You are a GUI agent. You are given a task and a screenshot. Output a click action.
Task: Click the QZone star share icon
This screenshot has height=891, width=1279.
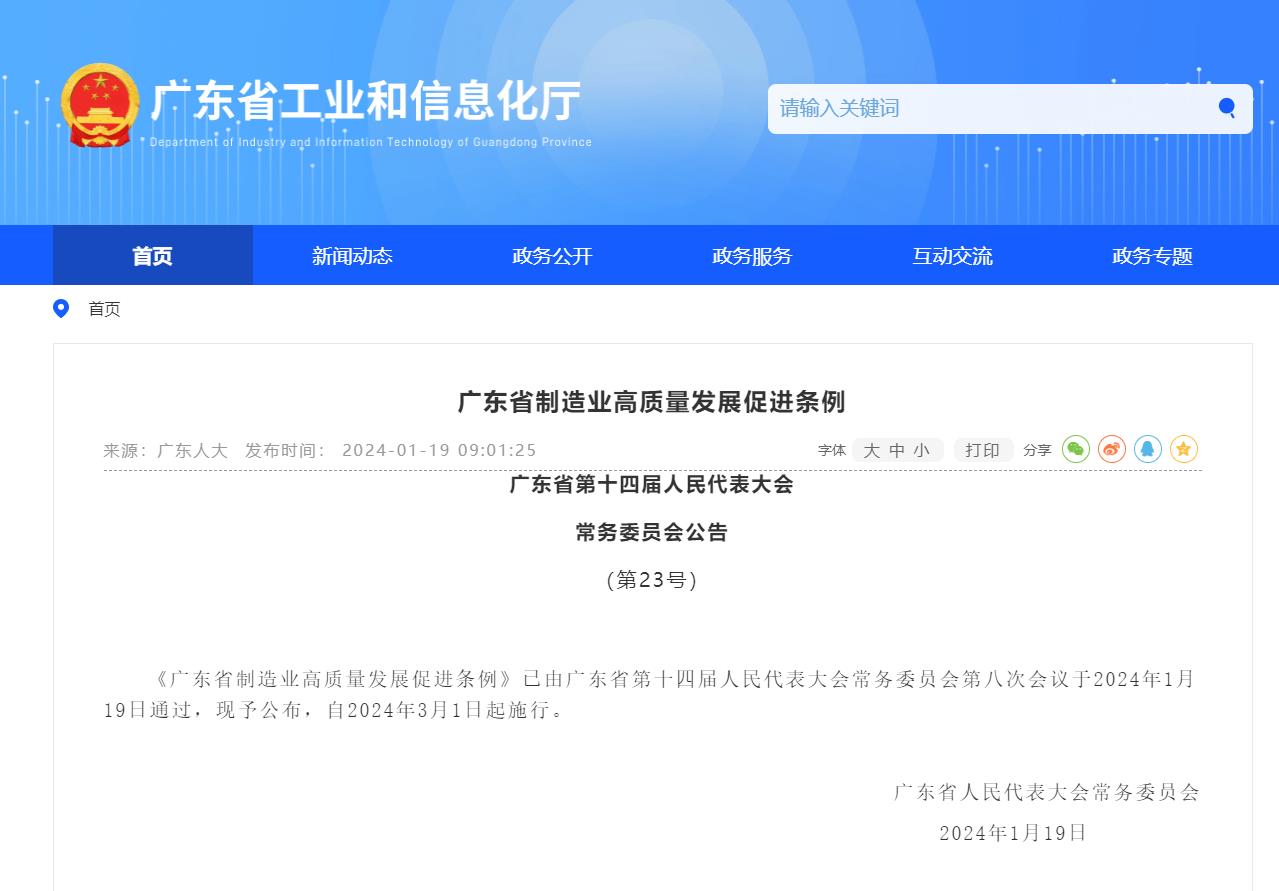coord(1184,450)
